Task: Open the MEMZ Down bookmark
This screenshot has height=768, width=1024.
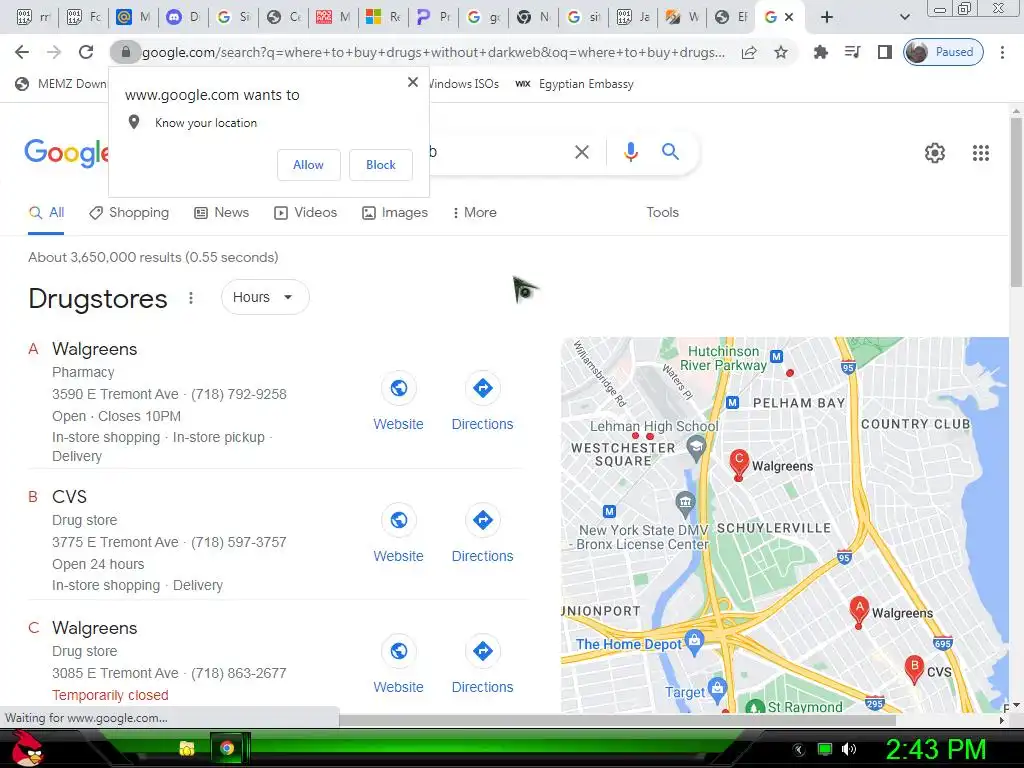Action: (x=60, y=84)
